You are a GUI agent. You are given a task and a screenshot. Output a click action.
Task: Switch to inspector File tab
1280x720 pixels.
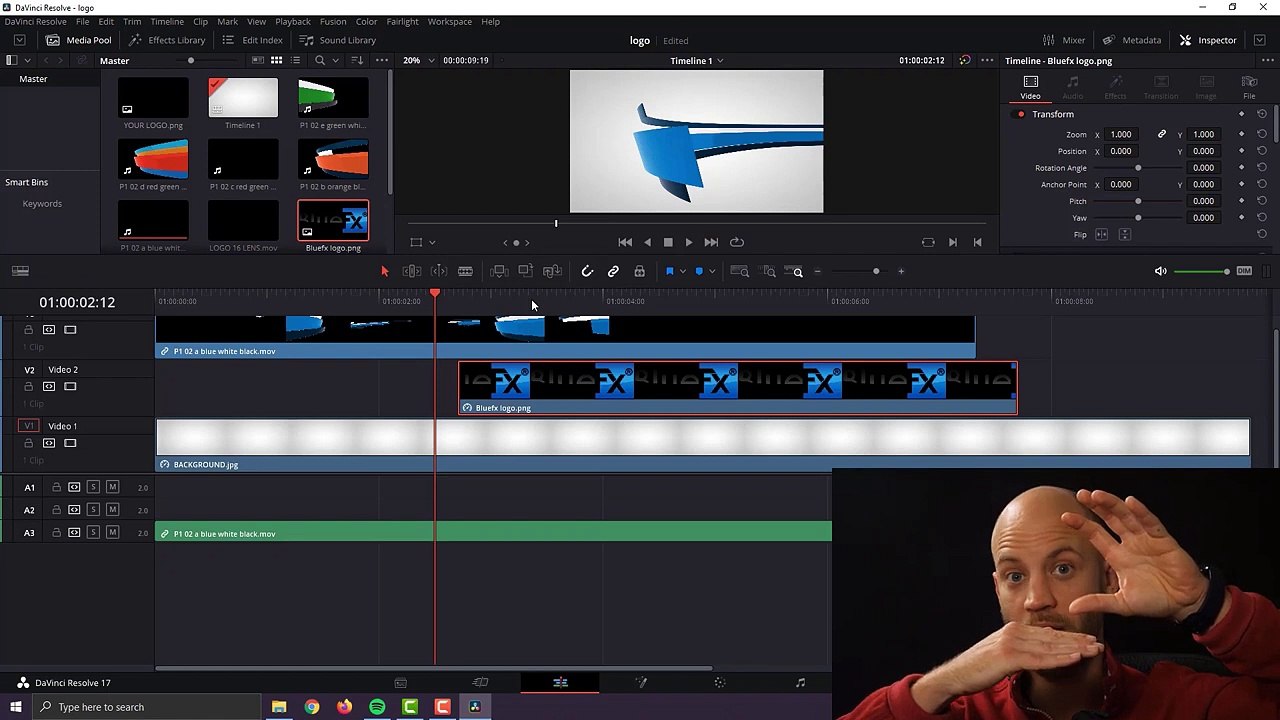[x=1249, y=87]
